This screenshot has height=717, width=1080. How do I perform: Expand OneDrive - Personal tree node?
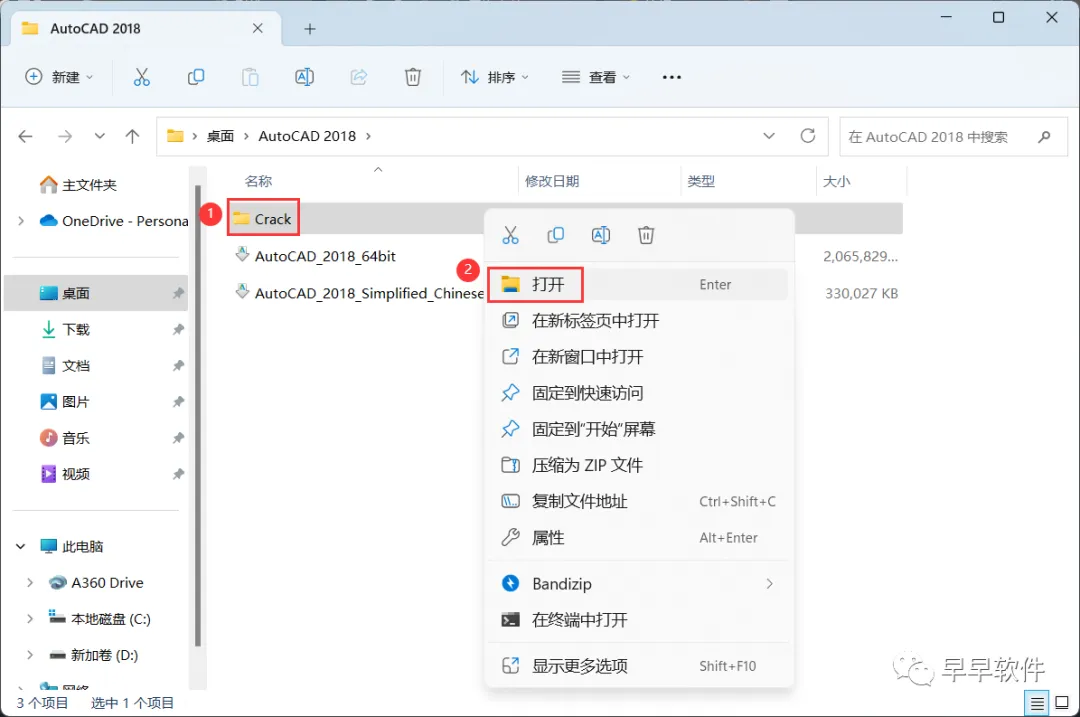click(x=21, y=221)
